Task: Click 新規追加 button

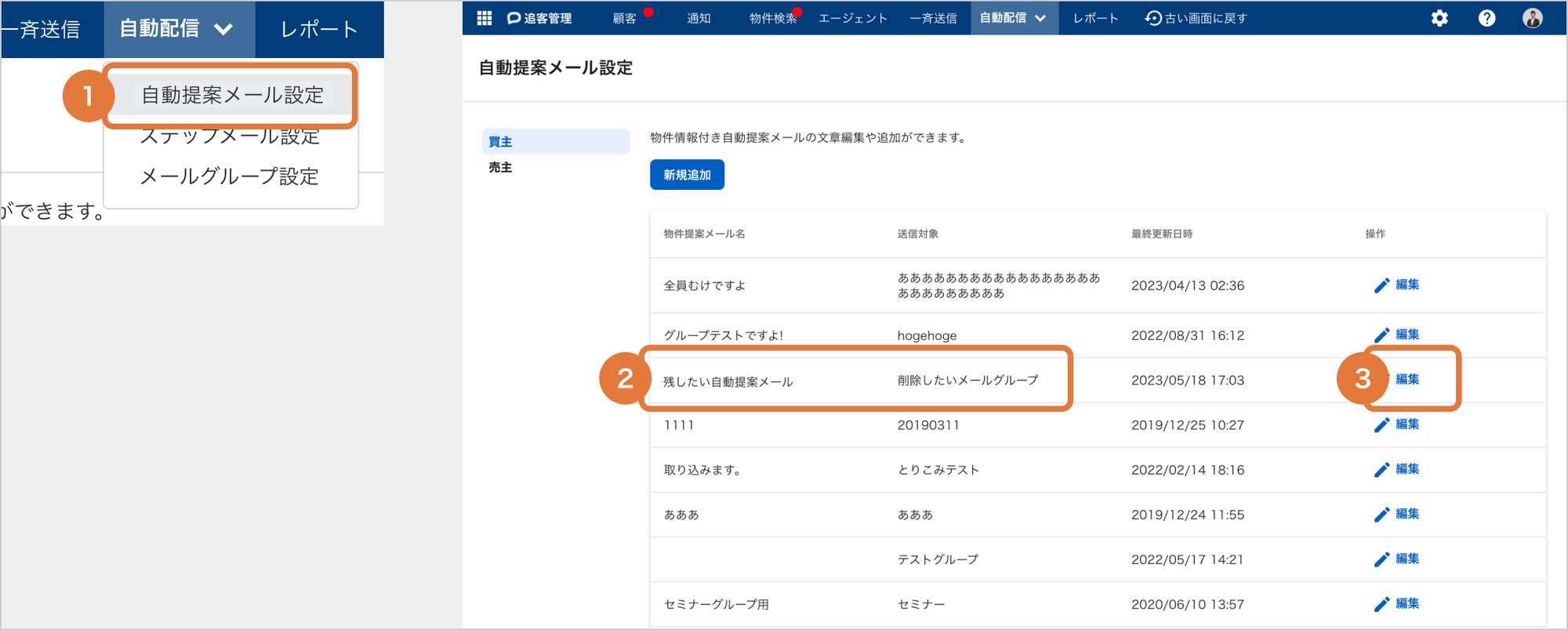Action: pyautogui.click(x=687, y=175)
